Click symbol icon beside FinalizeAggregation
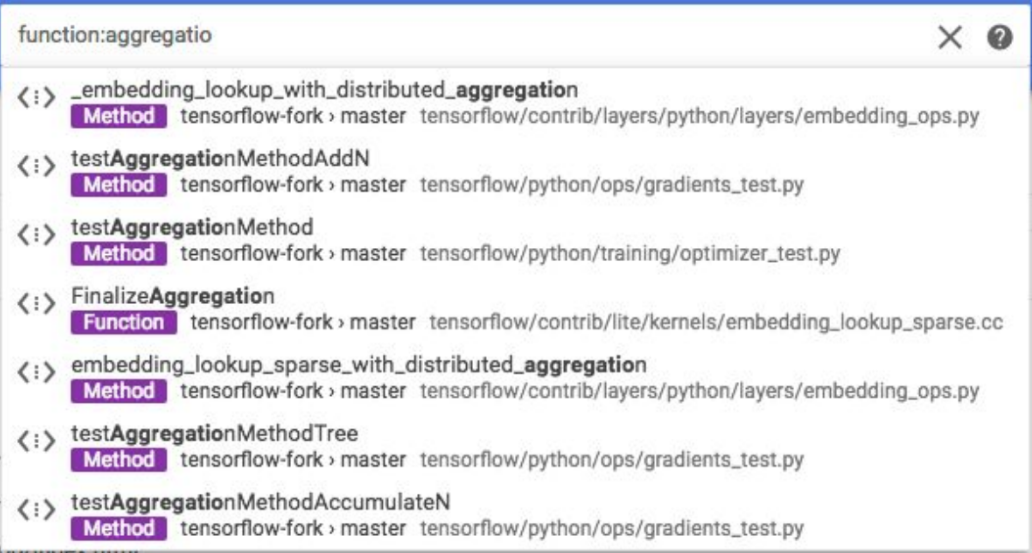The image size is (1032, 553). [x=36, y=304]
